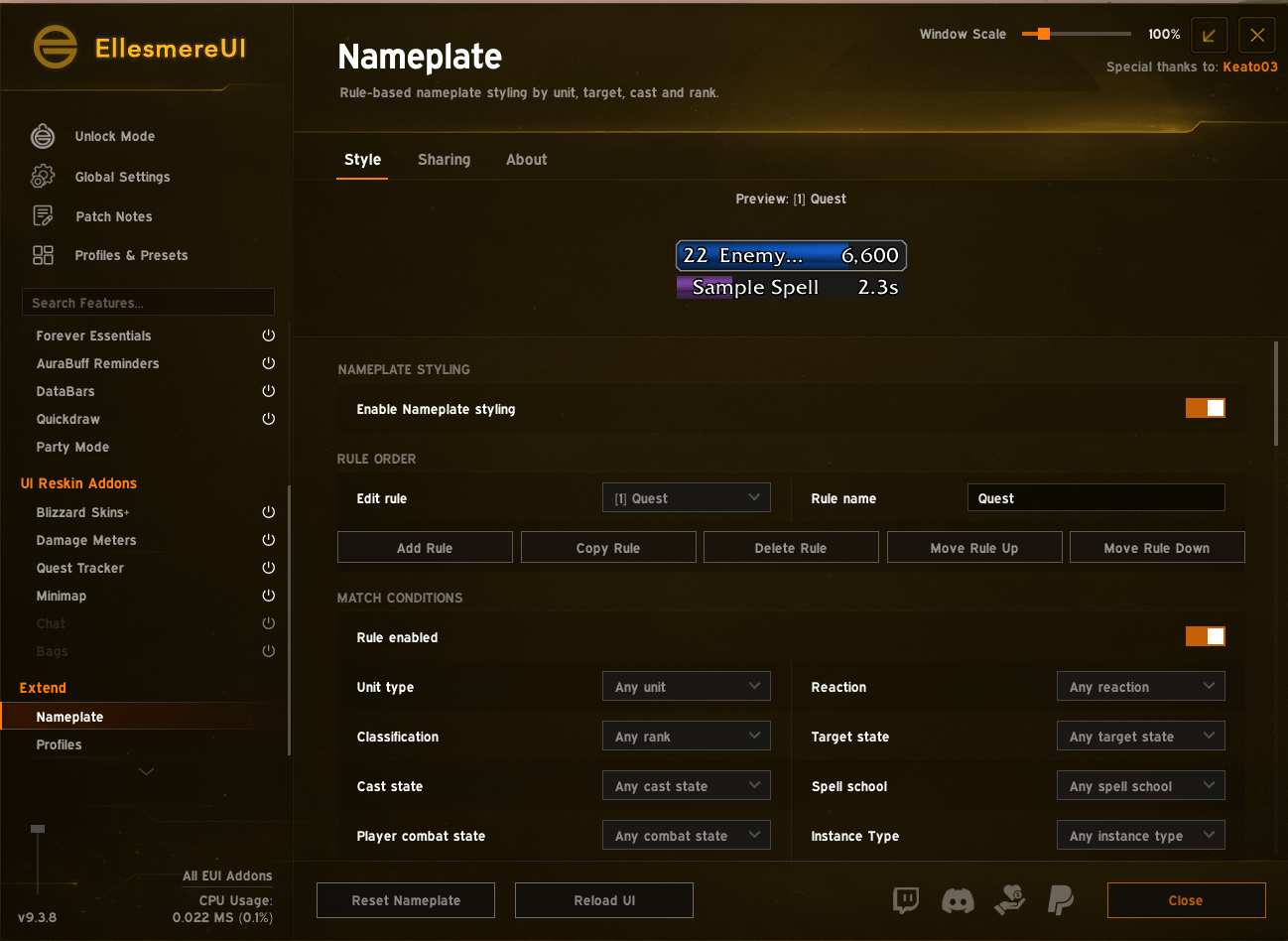Click the Rule name input field

(1096, 498)
